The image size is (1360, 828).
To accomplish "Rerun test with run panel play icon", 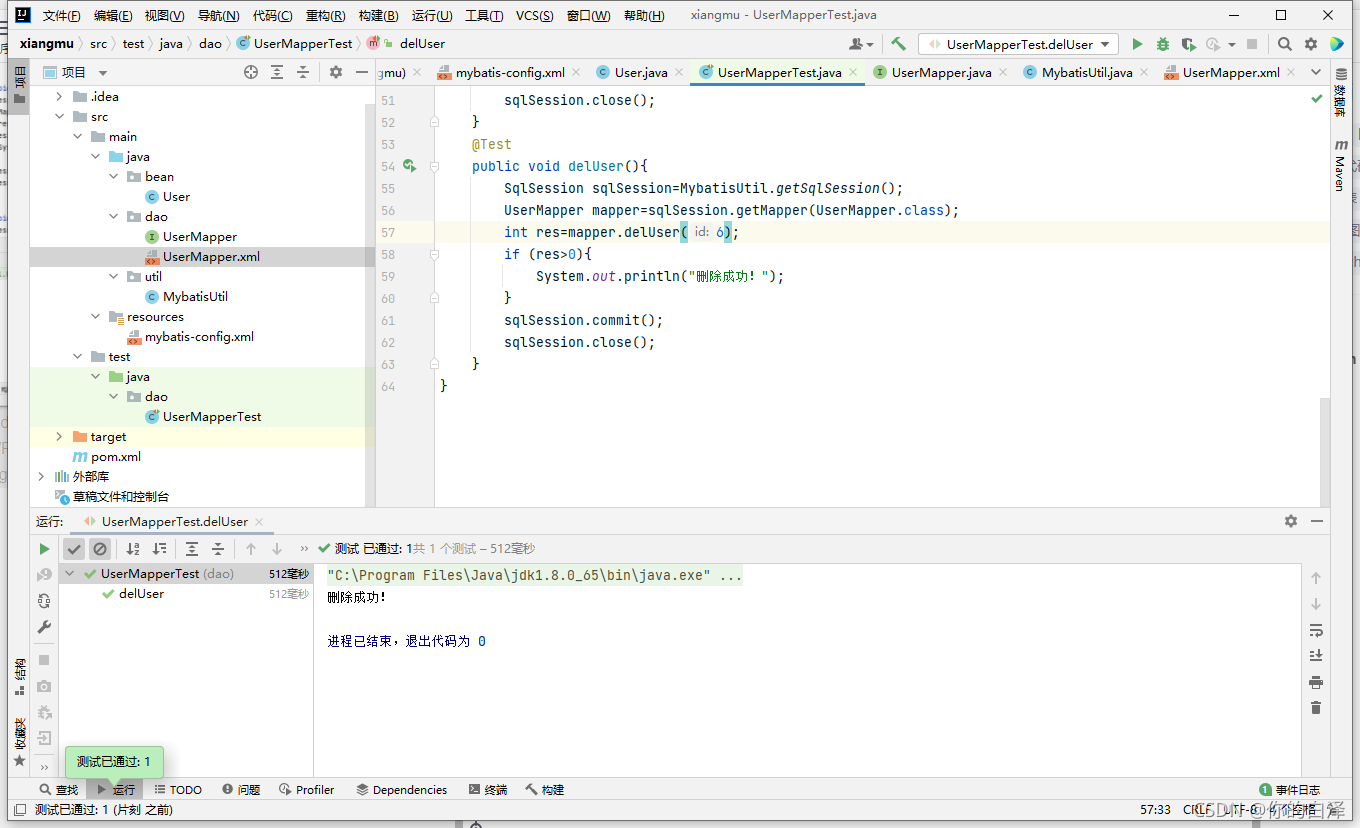I will coord(44,549).
